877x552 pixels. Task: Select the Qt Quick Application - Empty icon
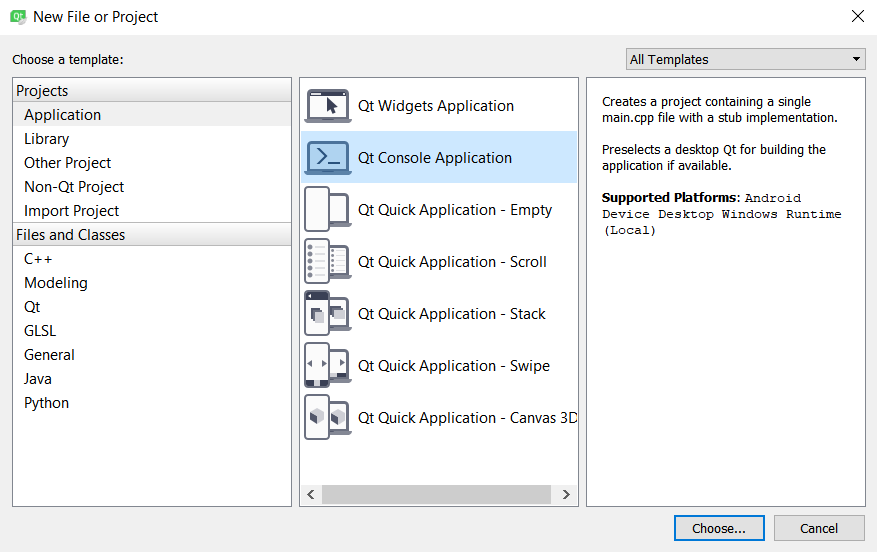(x=327, y=210)
